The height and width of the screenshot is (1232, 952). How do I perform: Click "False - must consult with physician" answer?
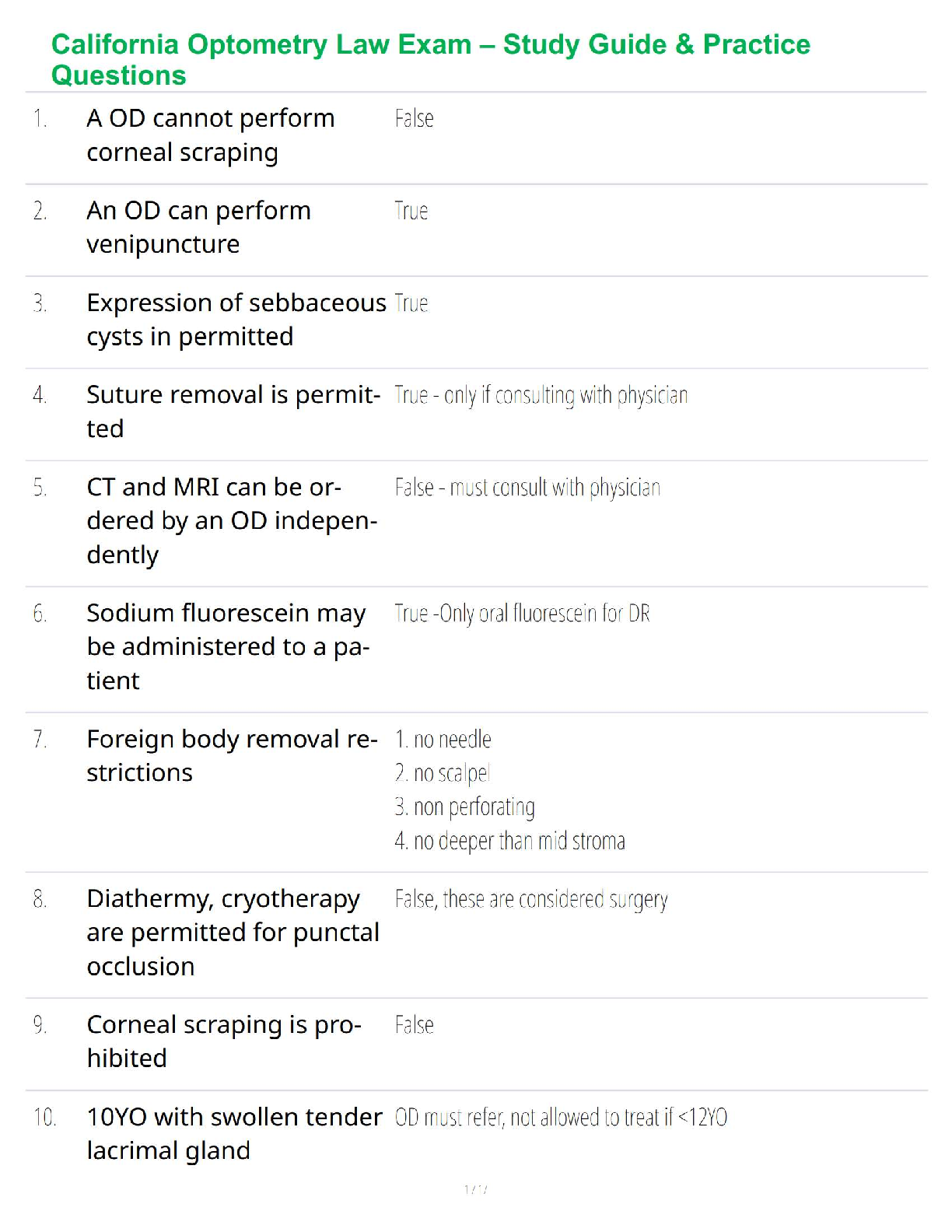(527, 488)
